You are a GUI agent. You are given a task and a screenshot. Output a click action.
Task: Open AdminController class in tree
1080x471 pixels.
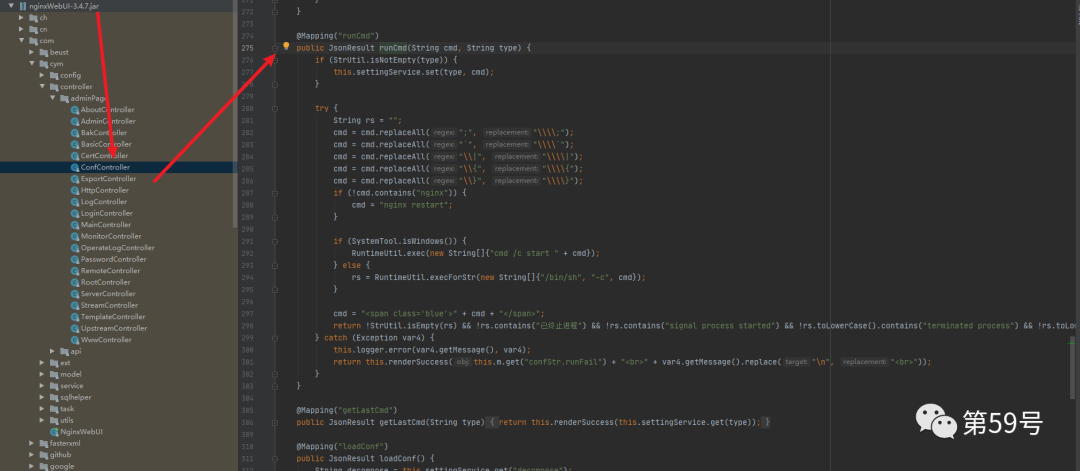click(x=108, y=121)
